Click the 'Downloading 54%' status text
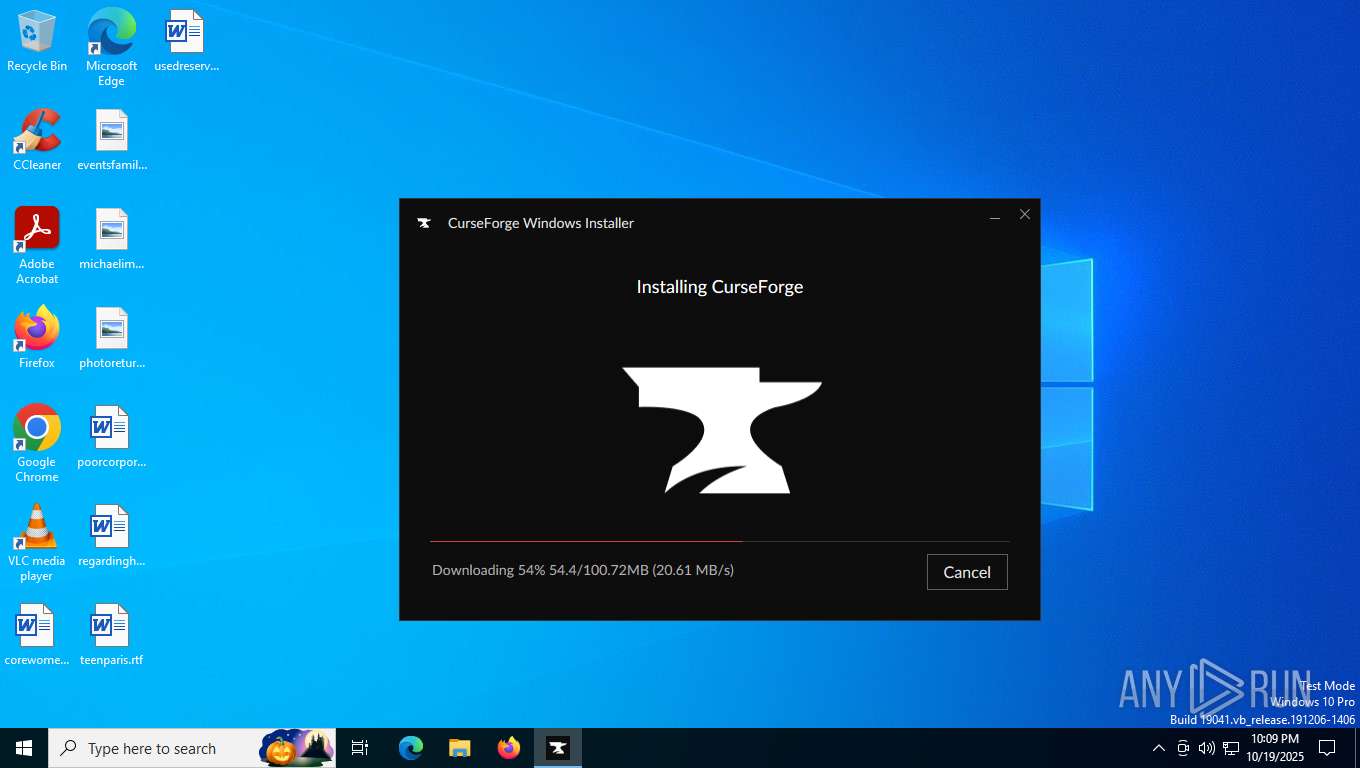This screenshot has height=768, width=1360. [583, 570]
